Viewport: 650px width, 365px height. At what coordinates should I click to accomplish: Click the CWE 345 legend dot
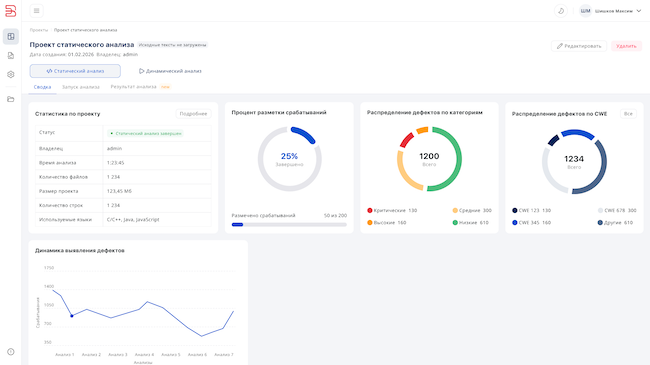coord(515,223)
